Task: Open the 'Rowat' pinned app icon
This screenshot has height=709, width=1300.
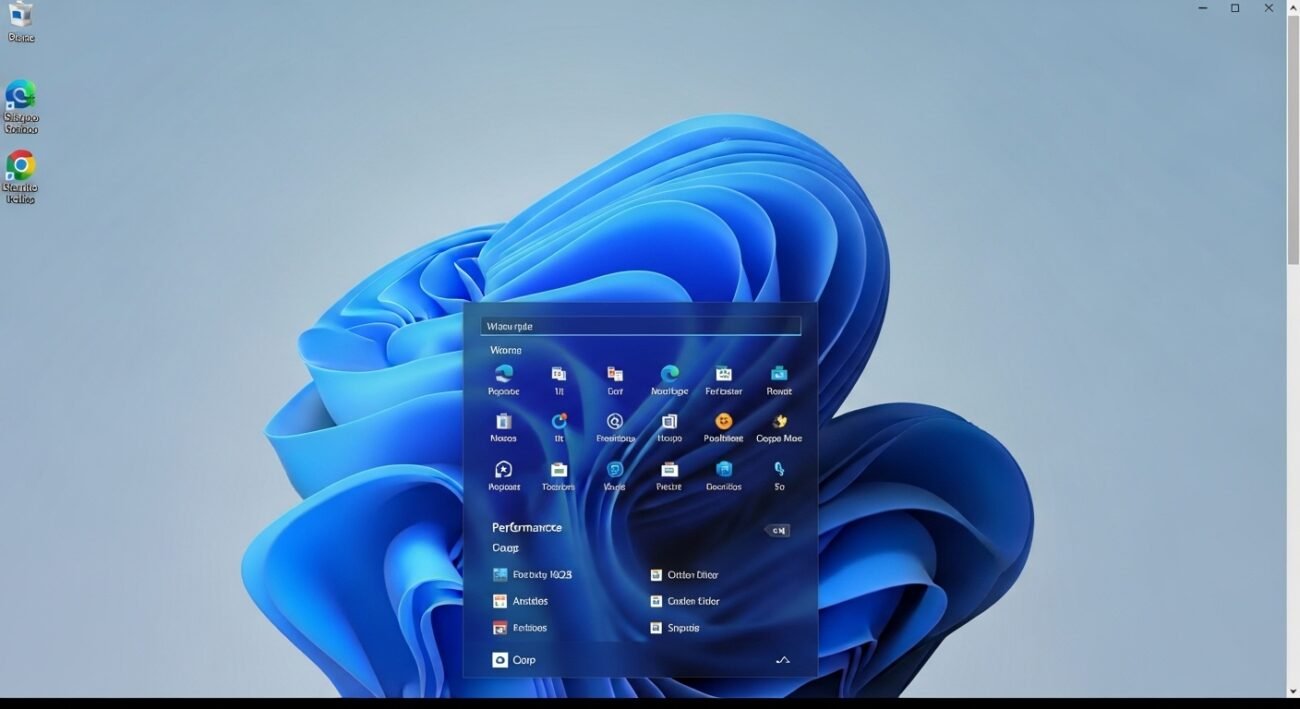Action: 779,374
